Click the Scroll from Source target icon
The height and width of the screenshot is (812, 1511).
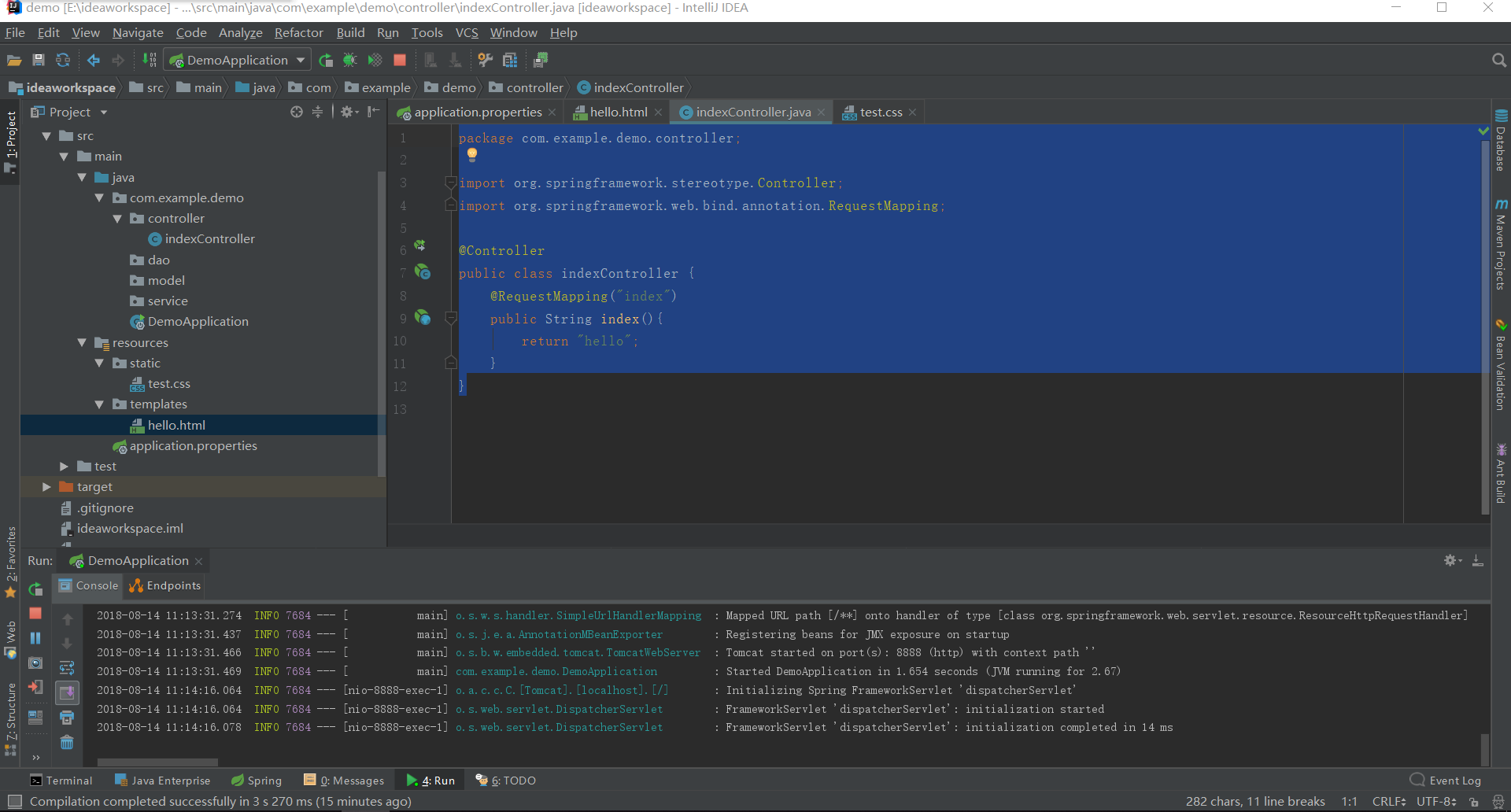point(297,112)
